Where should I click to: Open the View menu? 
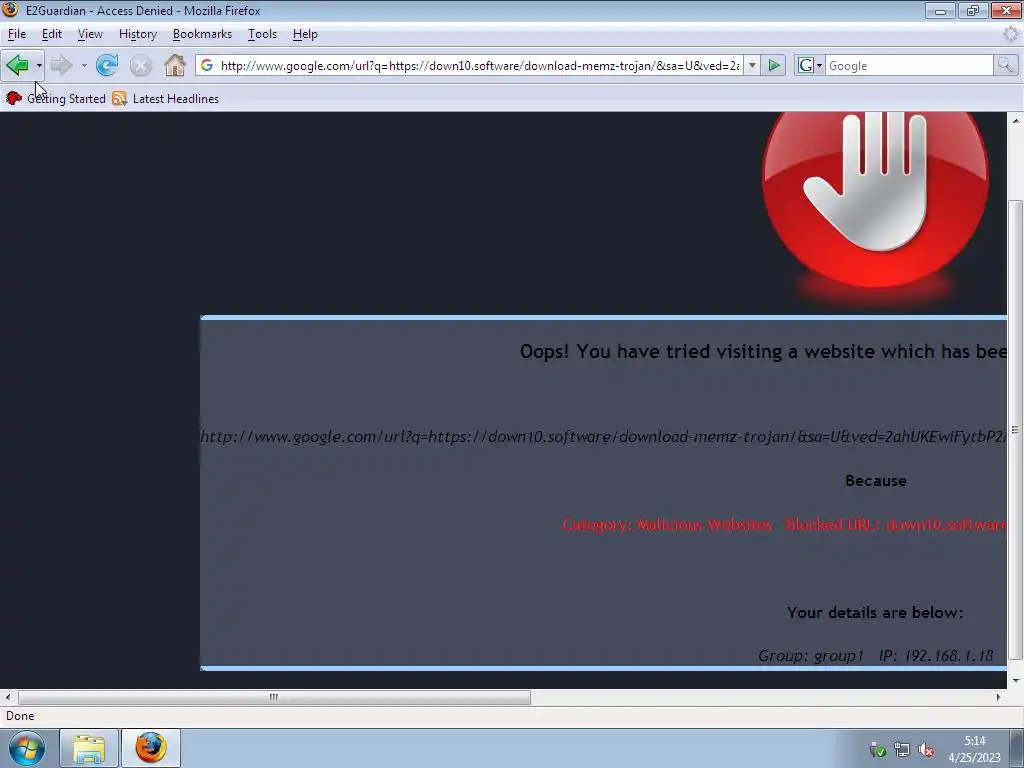coord(90,34)
